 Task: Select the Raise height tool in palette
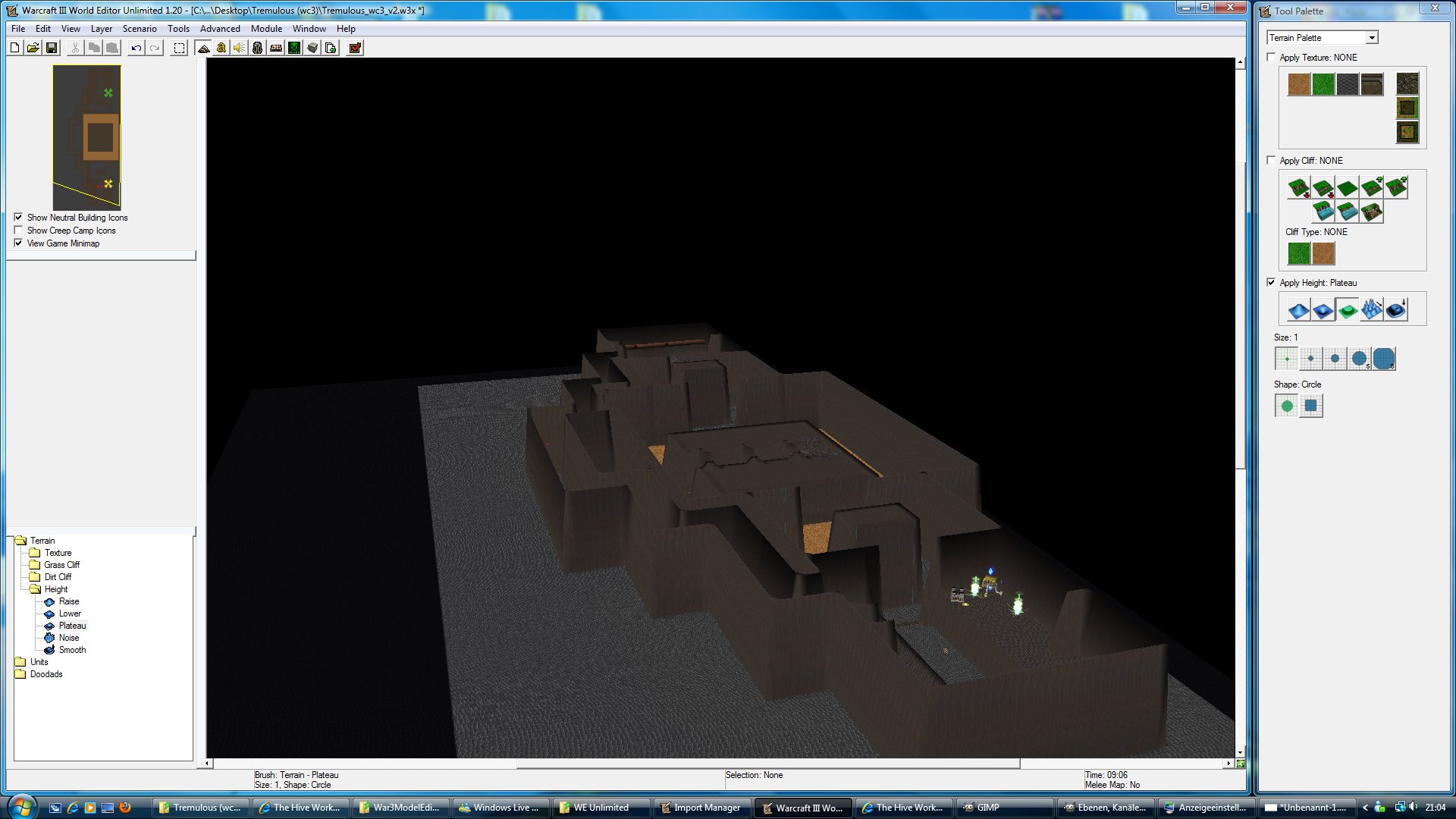pyautogui.click(x=1298, y=309)
